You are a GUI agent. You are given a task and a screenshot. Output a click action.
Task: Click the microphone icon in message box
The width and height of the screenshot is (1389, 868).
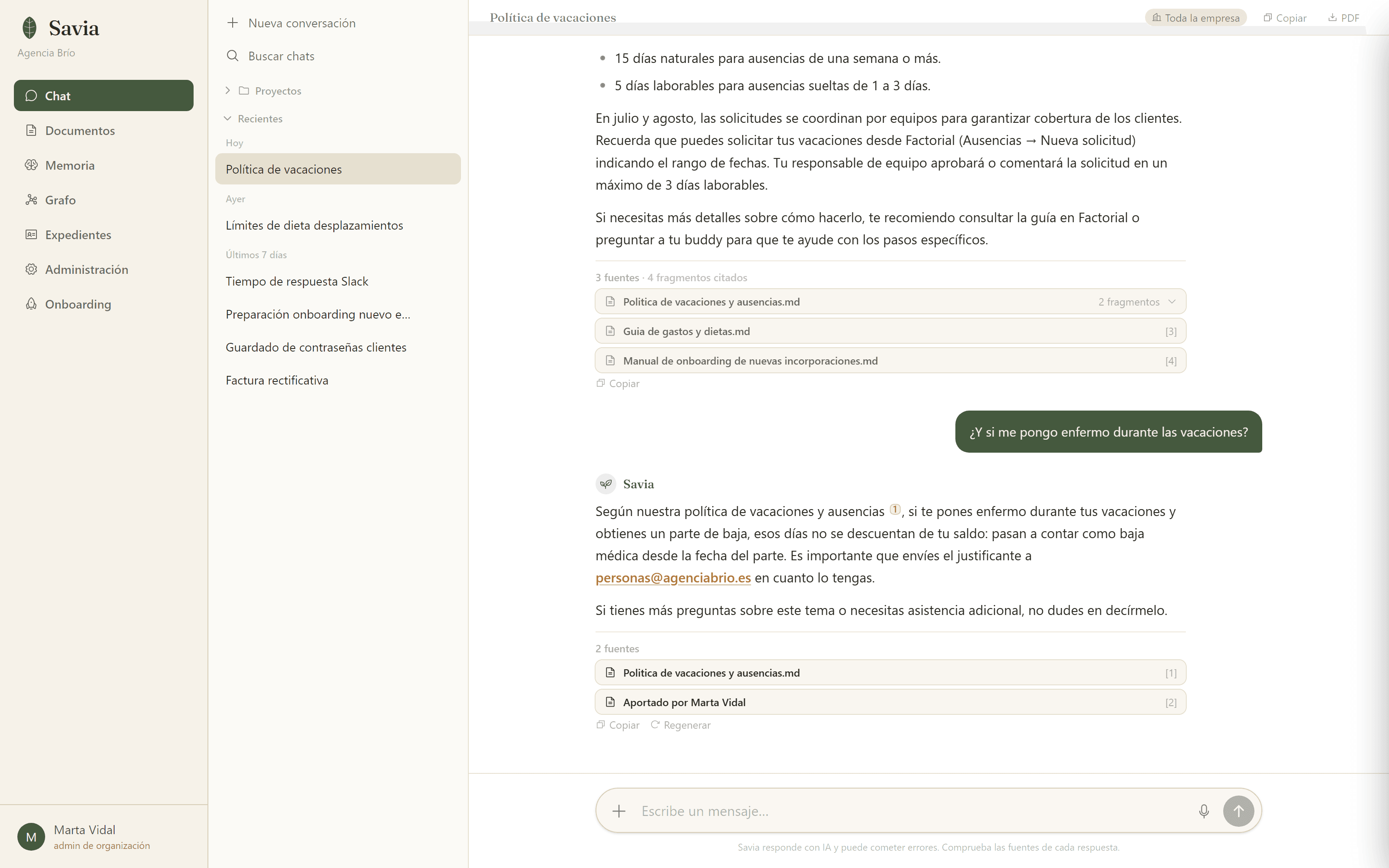[x=1204, y=811]
